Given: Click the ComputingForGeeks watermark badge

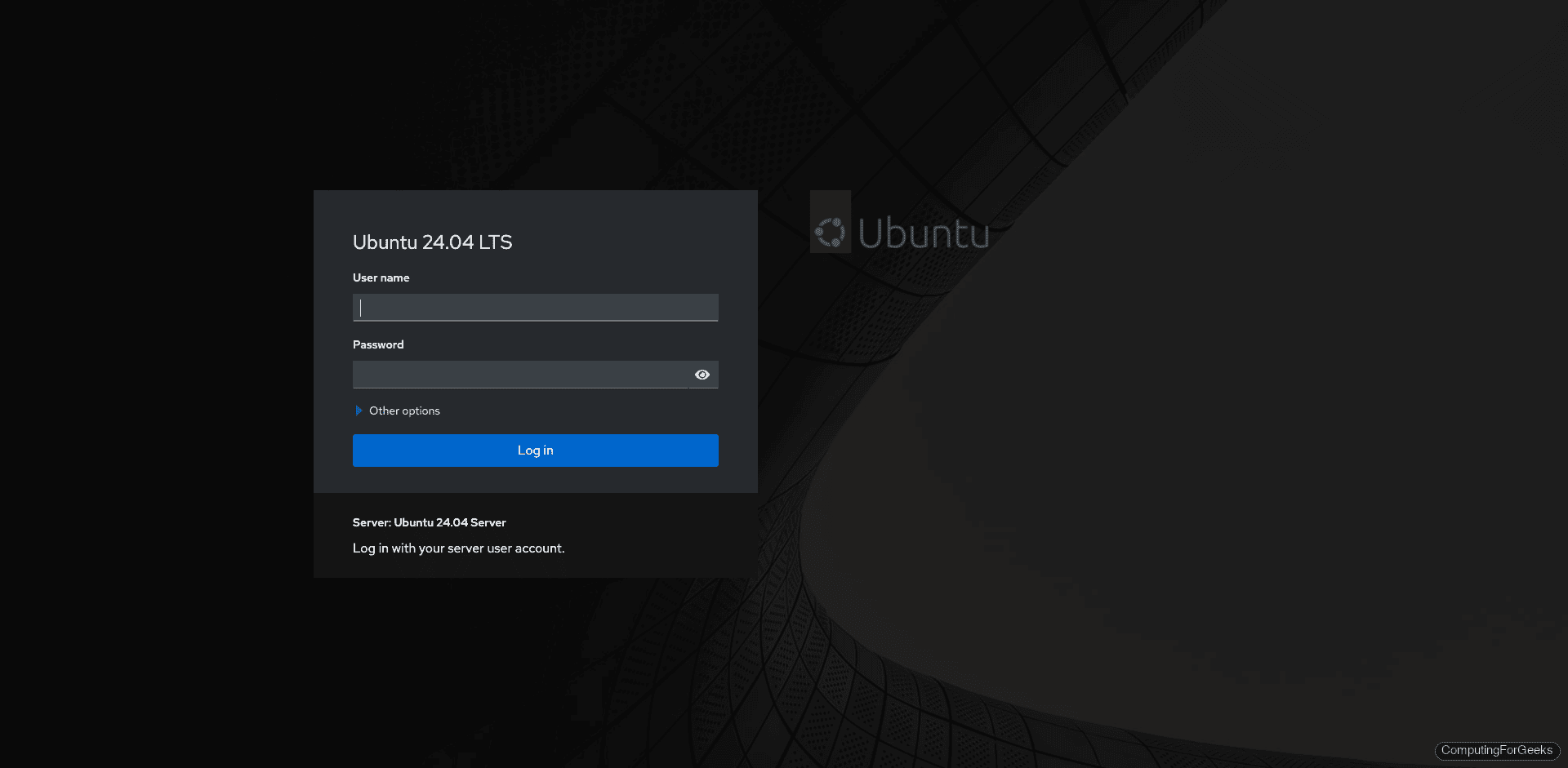Looking at the screenshot, I should [x=1496, y=750].
